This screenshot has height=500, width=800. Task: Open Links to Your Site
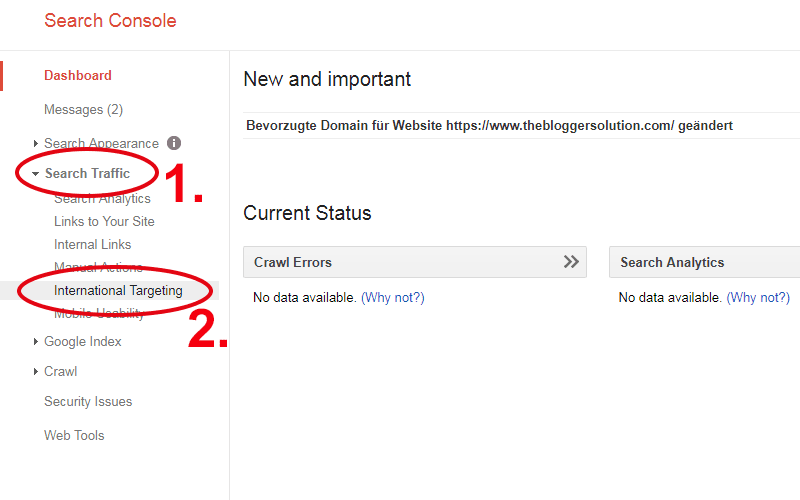point(104,221)
